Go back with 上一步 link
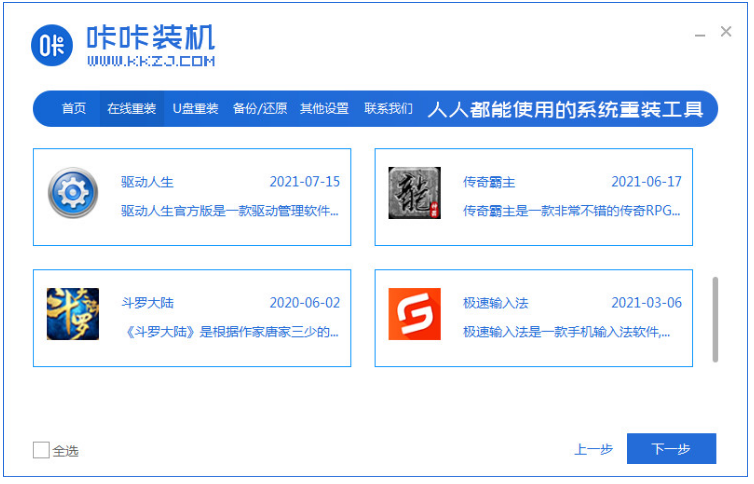Image resolution: width=754 pixels, height=484 pixels. 593,449
